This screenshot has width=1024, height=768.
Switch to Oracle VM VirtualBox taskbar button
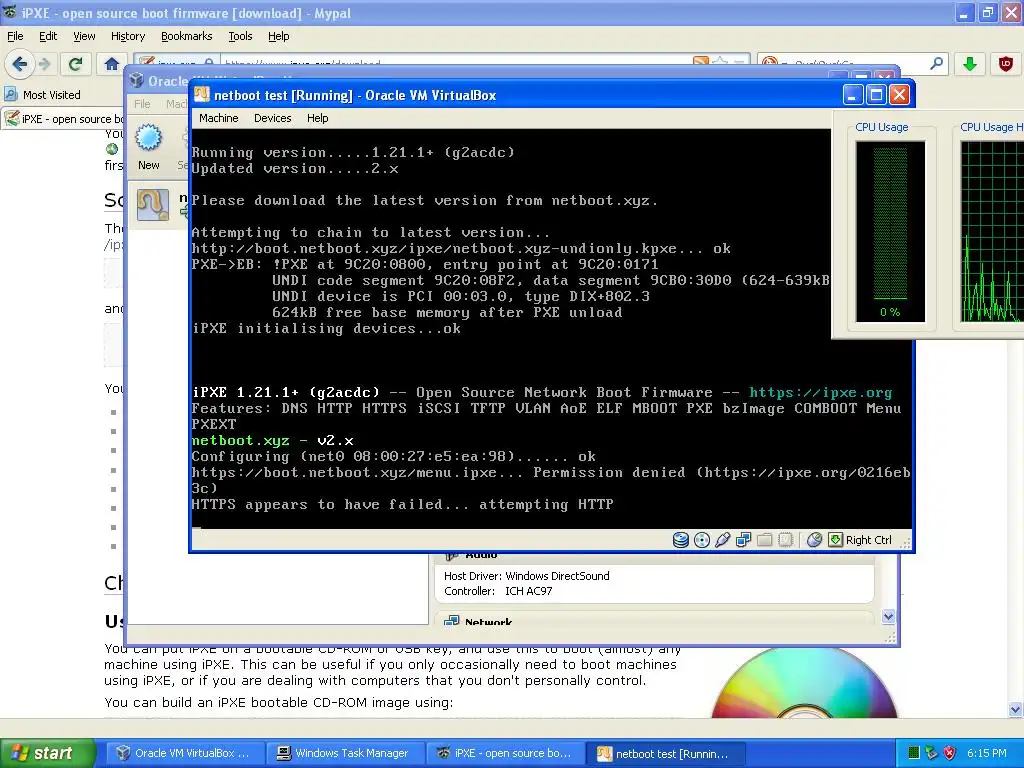(184, 753)
